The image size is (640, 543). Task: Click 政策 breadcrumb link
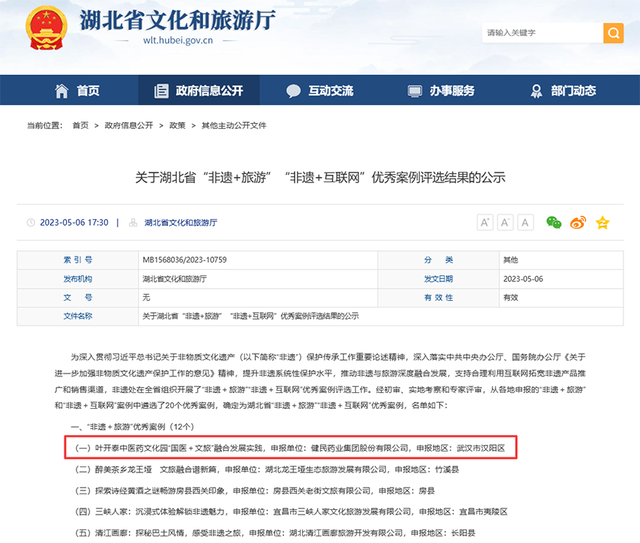pos(177,126)
